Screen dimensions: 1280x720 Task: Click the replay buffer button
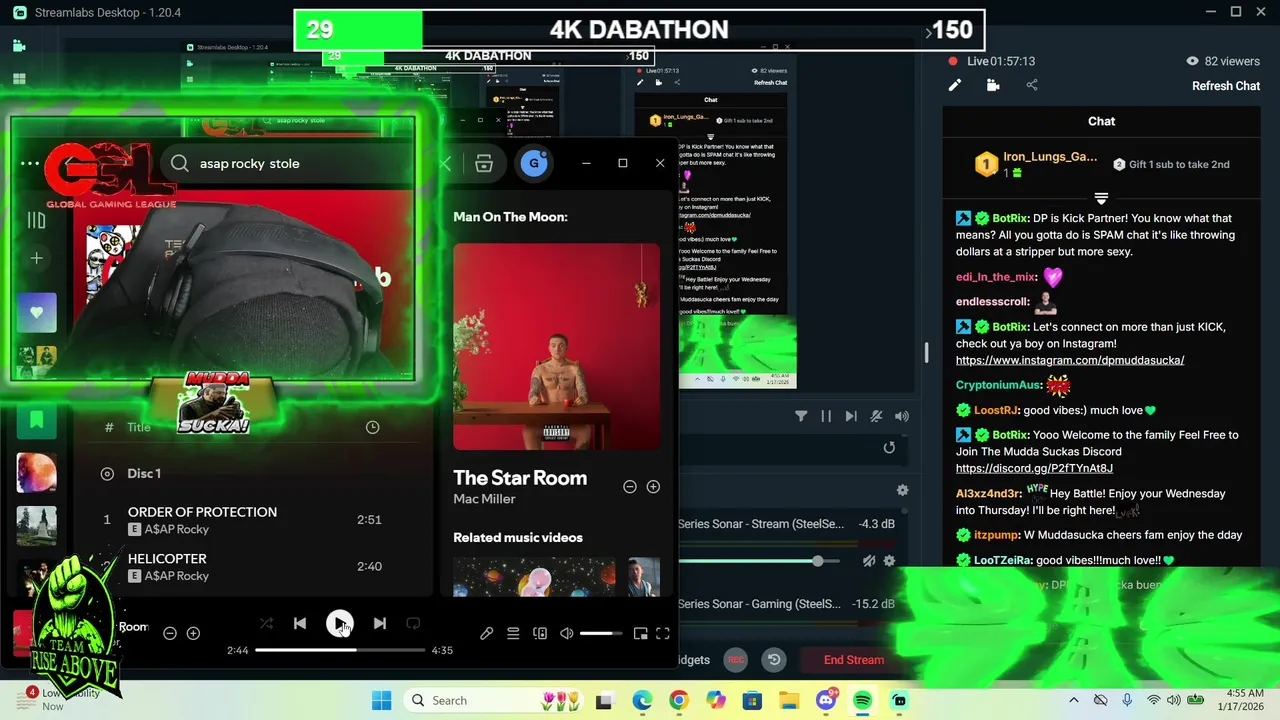[x=774, y=660]
